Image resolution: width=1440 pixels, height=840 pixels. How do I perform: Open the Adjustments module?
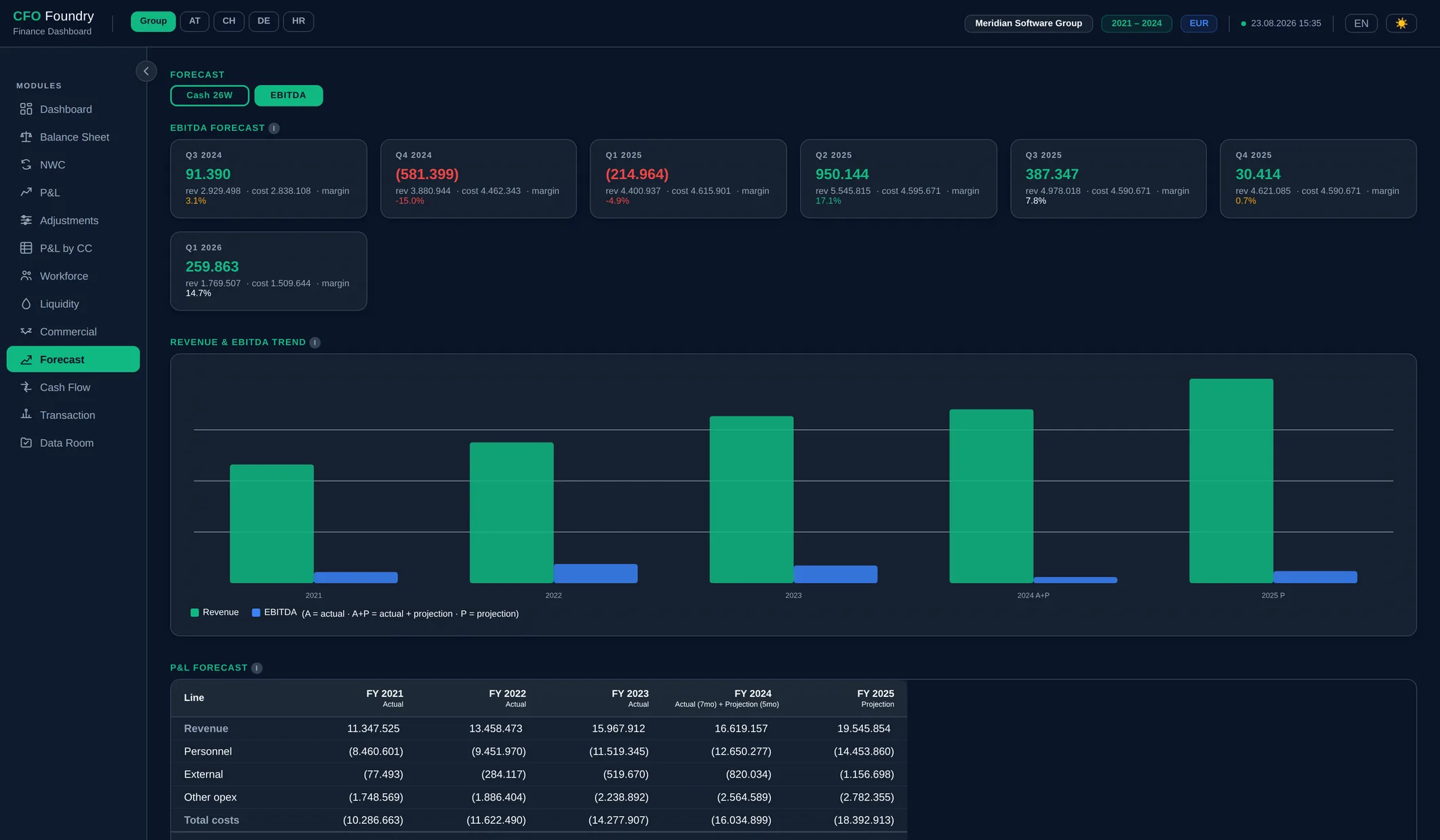point(73,220)
